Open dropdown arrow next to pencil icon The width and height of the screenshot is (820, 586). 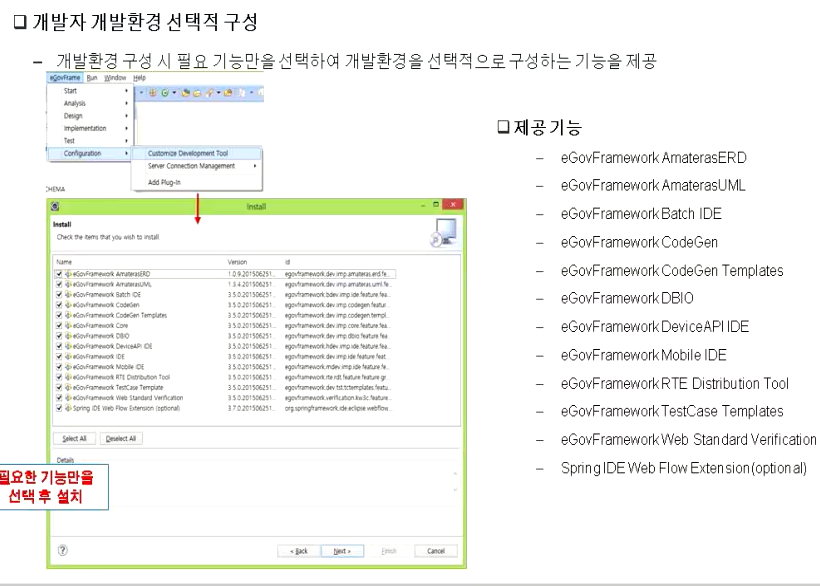coord(218,93)
